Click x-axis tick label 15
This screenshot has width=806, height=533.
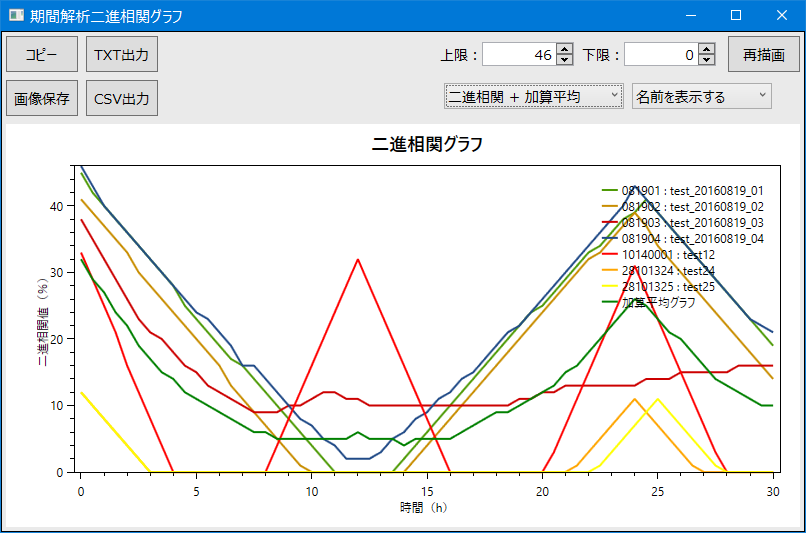[427, 492]
